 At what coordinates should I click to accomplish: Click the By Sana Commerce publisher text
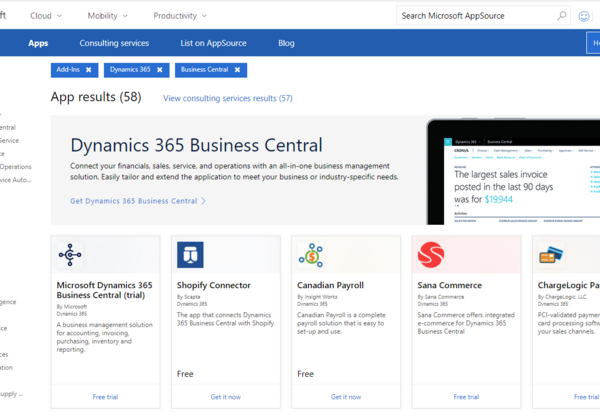[441, 297]
